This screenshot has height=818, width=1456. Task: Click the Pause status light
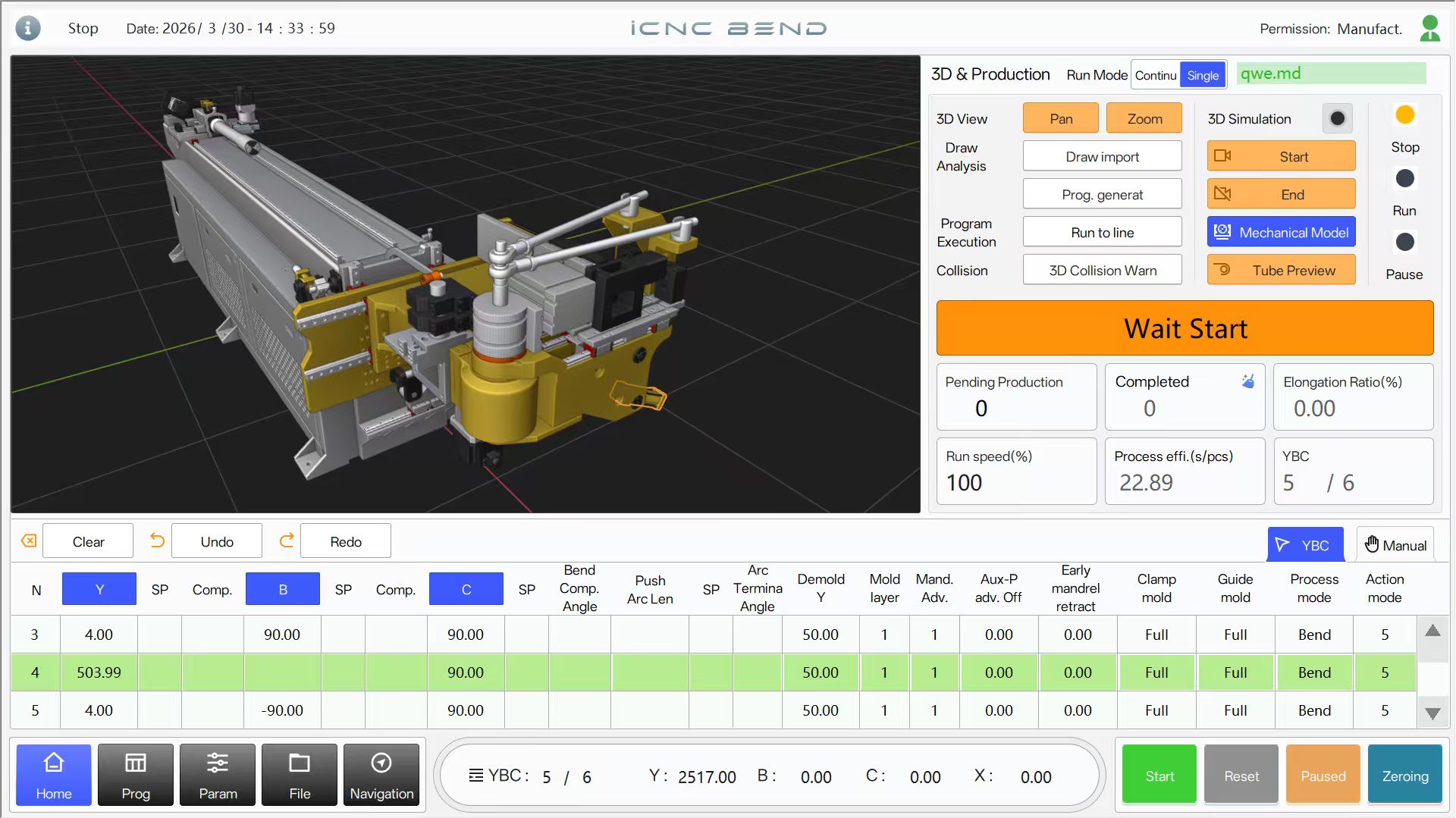coord(1404,242)
